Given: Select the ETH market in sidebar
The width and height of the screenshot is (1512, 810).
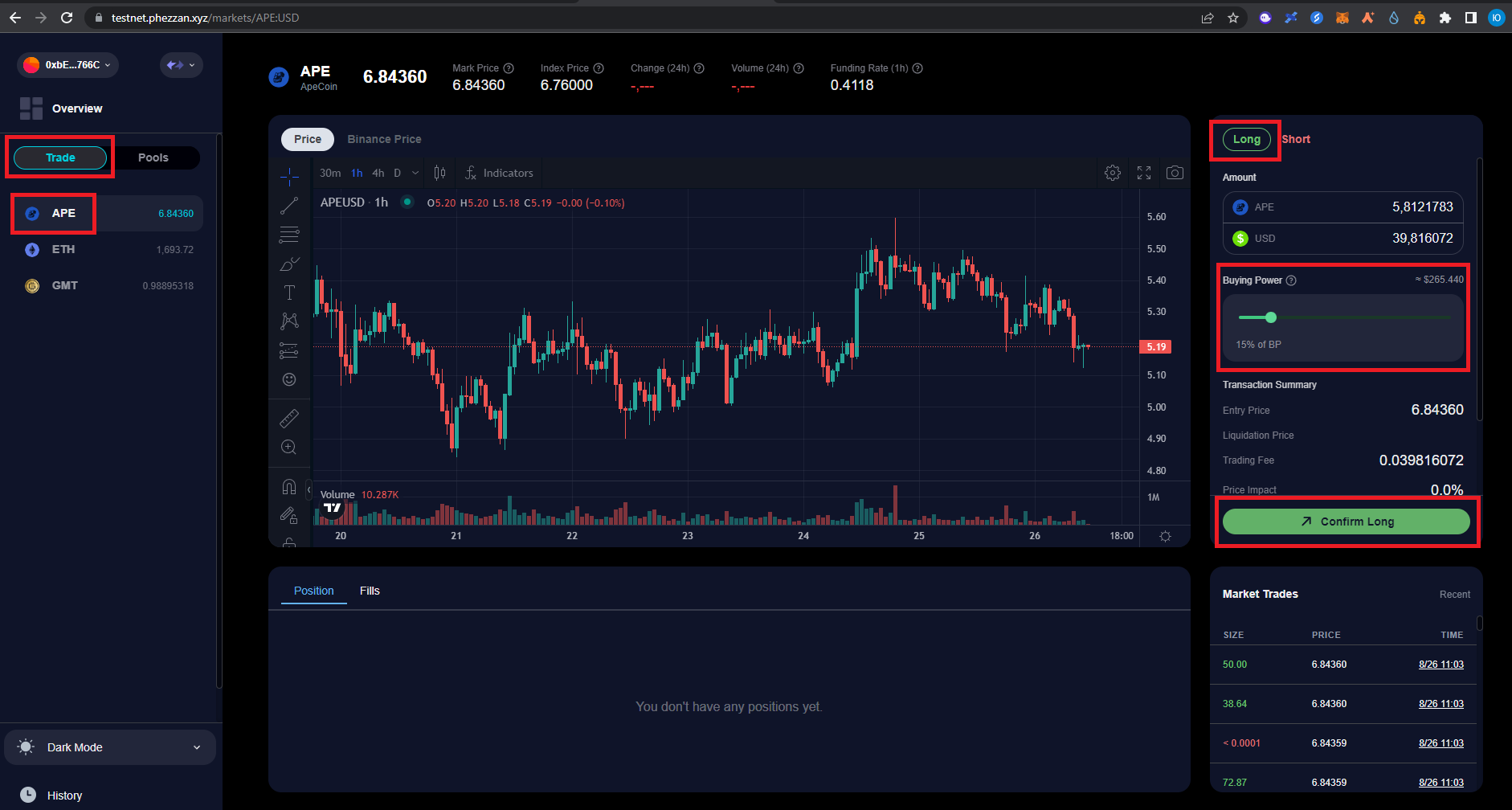Looking at the screenshot, I should coord(108,249).
